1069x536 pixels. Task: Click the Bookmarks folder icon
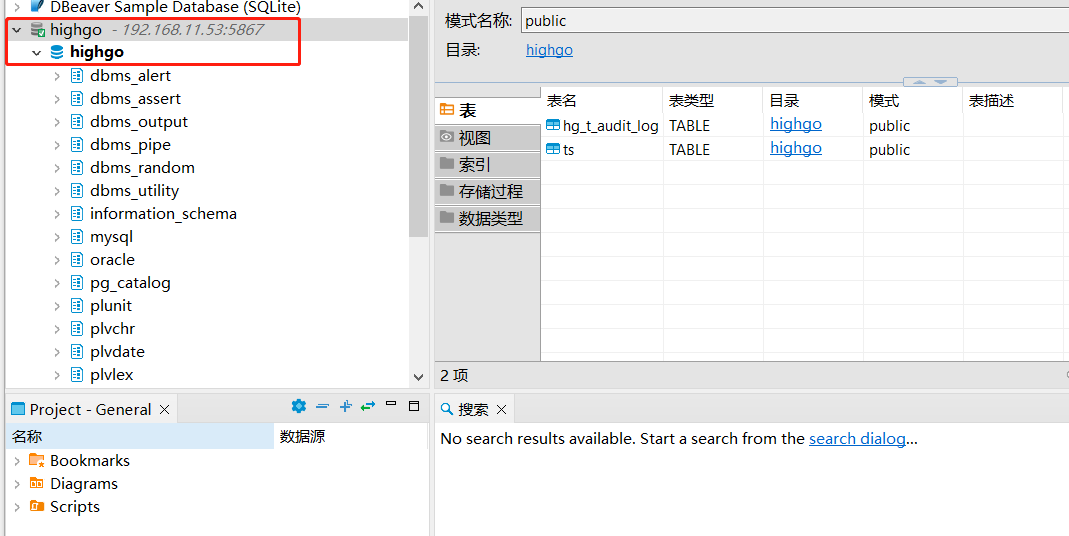[37, 460]
